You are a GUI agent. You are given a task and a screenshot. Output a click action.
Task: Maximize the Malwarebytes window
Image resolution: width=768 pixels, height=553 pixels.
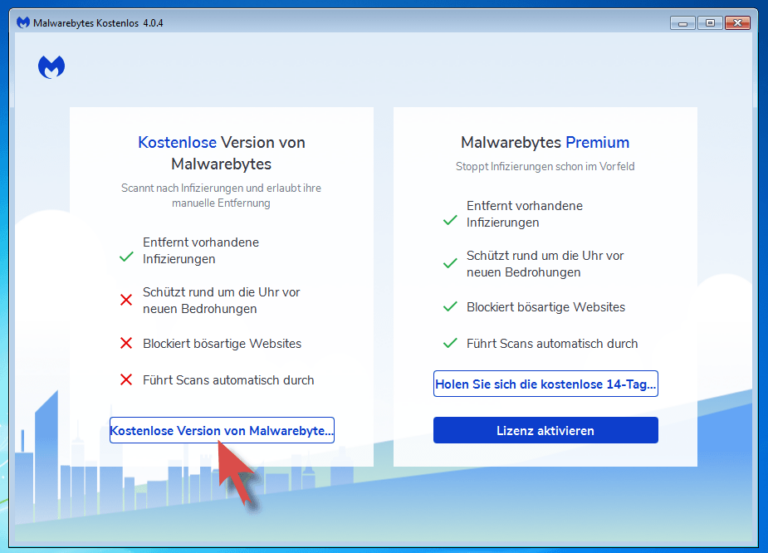(710, 23)
